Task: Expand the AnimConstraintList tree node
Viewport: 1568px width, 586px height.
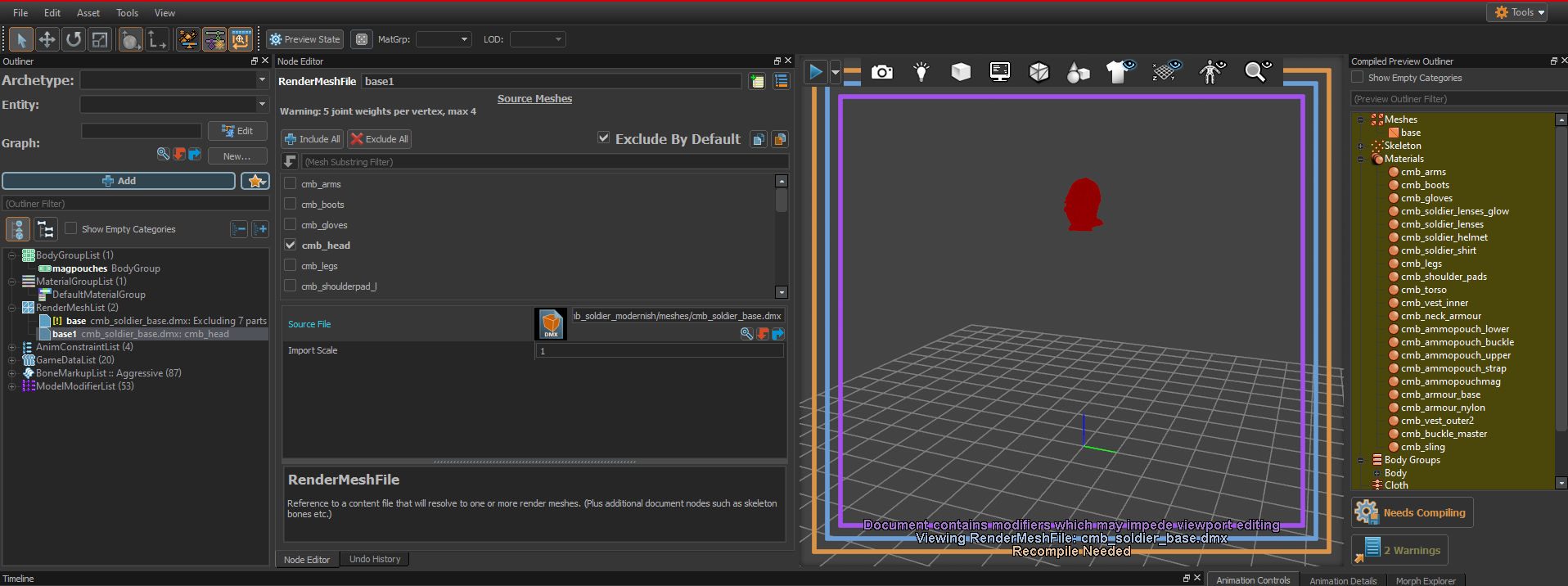Action: point(12,347)
